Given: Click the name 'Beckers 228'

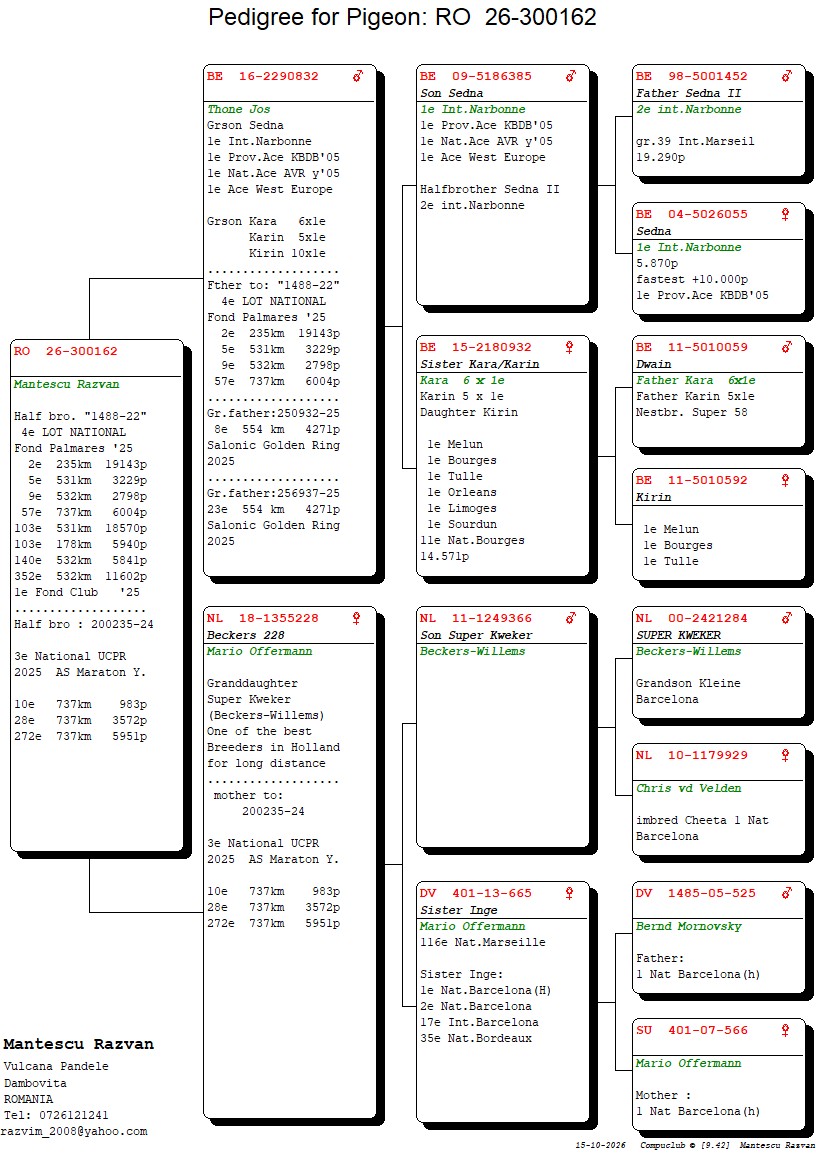Looking at the screenshot, I should tap(246, 635).
